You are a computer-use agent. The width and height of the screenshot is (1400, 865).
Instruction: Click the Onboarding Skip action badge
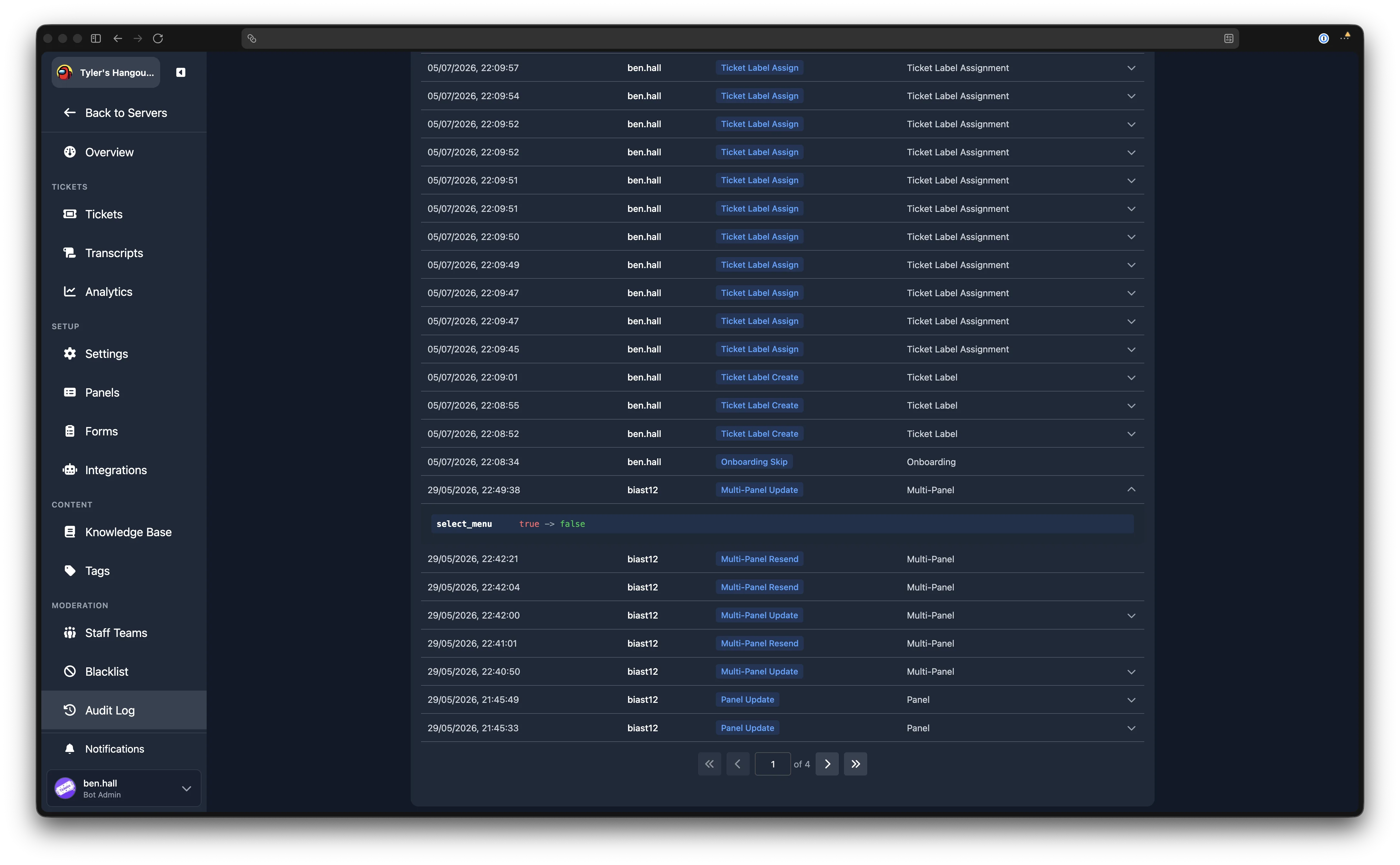point(754,462)
